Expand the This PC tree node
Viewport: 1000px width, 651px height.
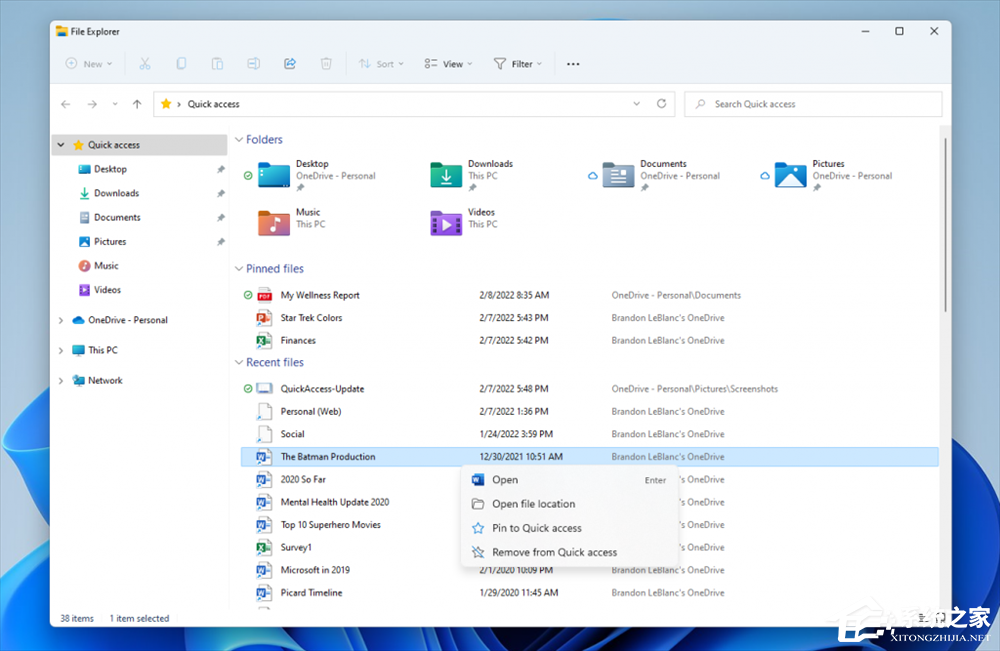point(61,351)
